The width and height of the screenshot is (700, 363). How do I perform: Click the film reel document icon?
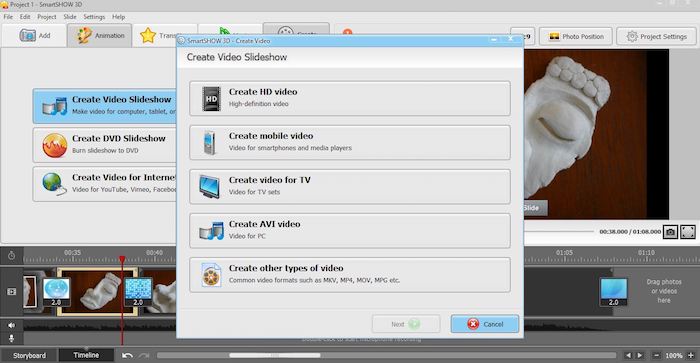pos(211,275)
